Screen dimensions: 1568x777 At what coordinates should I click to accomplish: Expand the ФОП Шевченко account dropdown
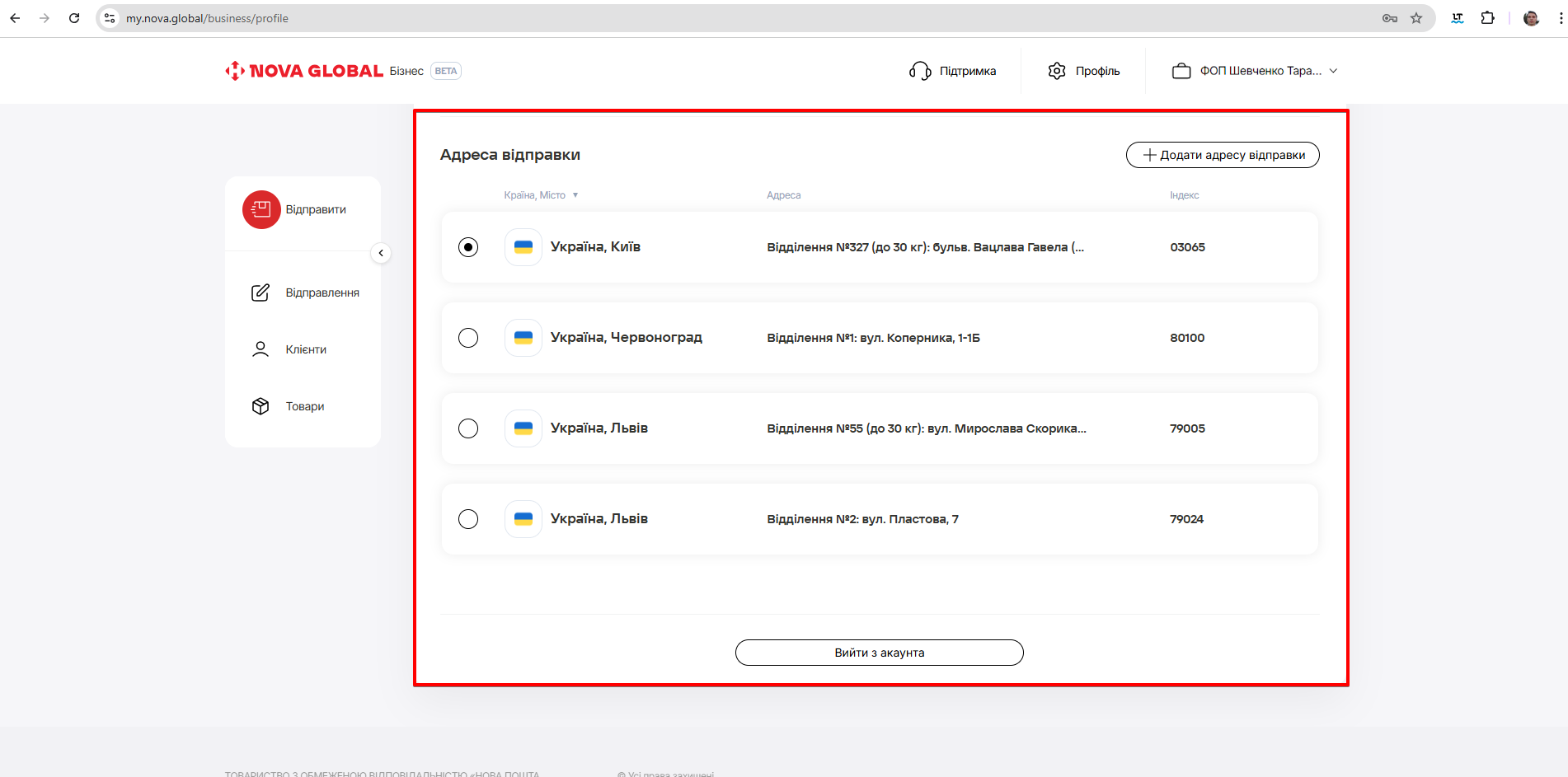pyautogui.click(x=1333, y=71)
